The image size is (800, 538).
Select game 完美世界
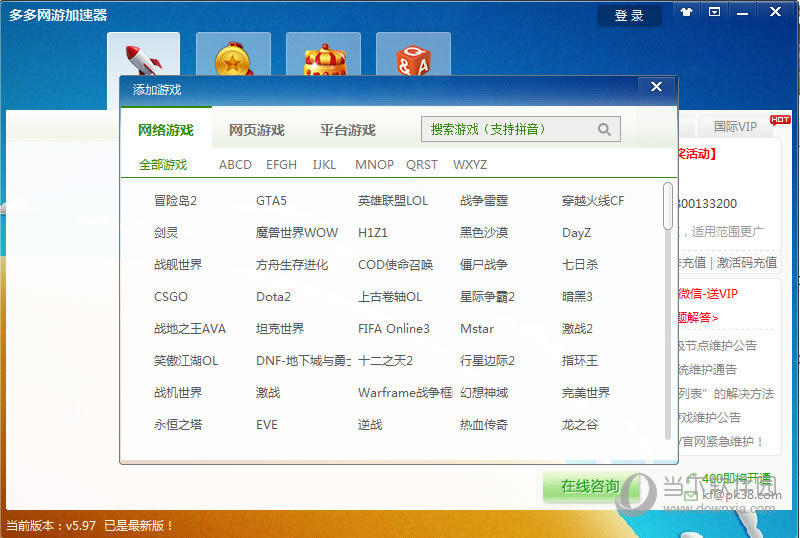[x=586, y=393]
